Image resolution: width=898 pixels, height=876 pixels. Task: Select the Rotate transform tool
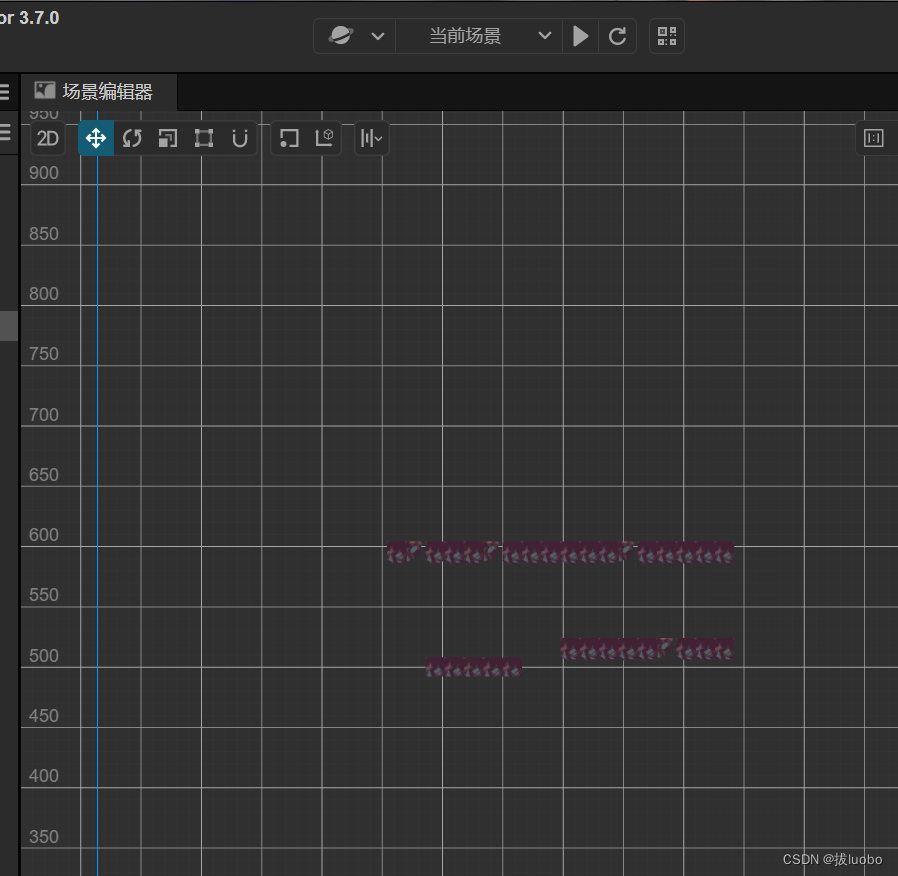[x=132, y=138]
